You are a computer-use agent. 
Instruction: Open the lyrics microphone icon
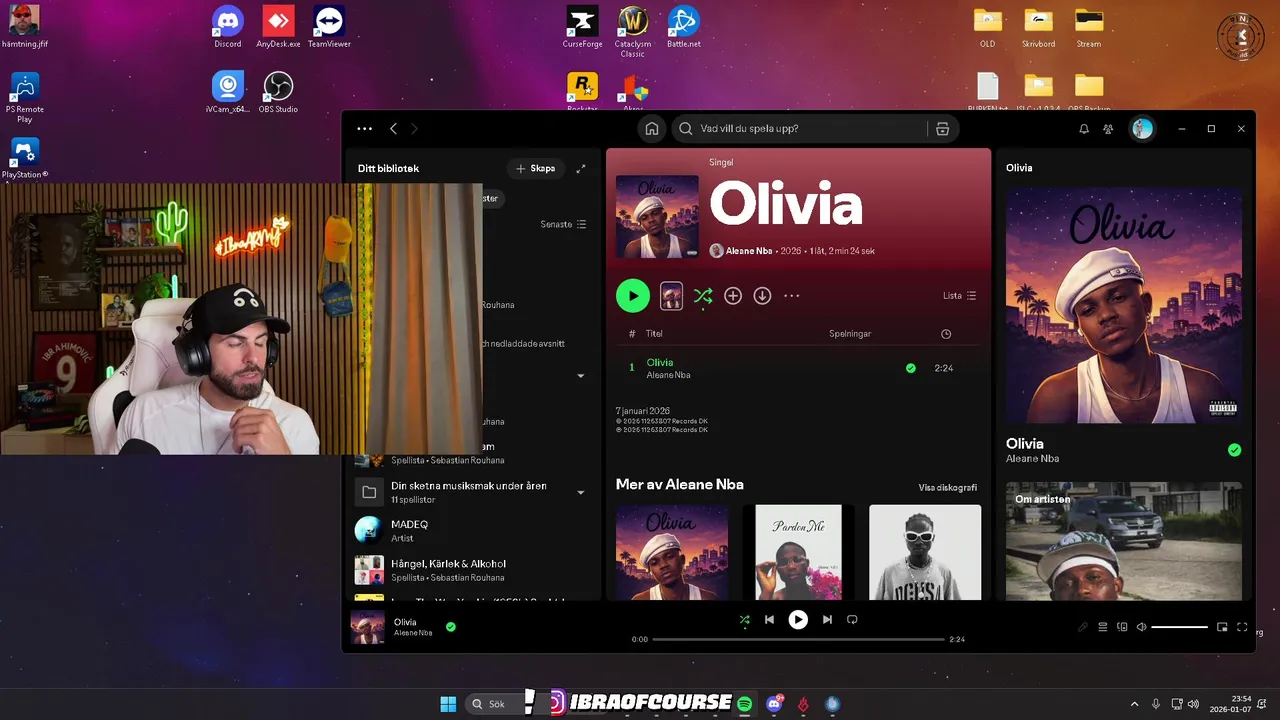click(1083, 627)
